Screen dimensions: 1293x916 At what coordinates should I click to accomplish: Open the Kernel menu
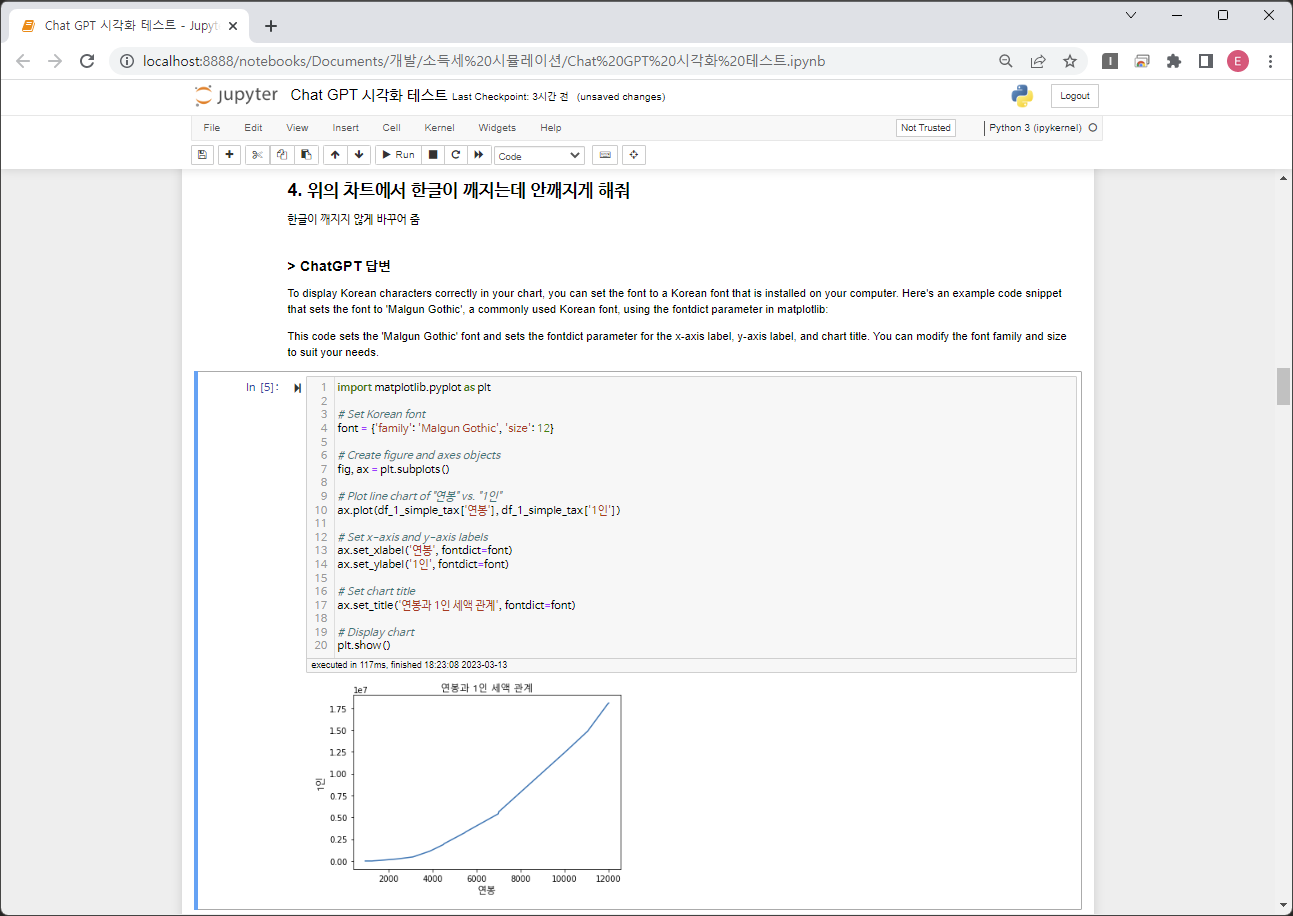(439, 128)
